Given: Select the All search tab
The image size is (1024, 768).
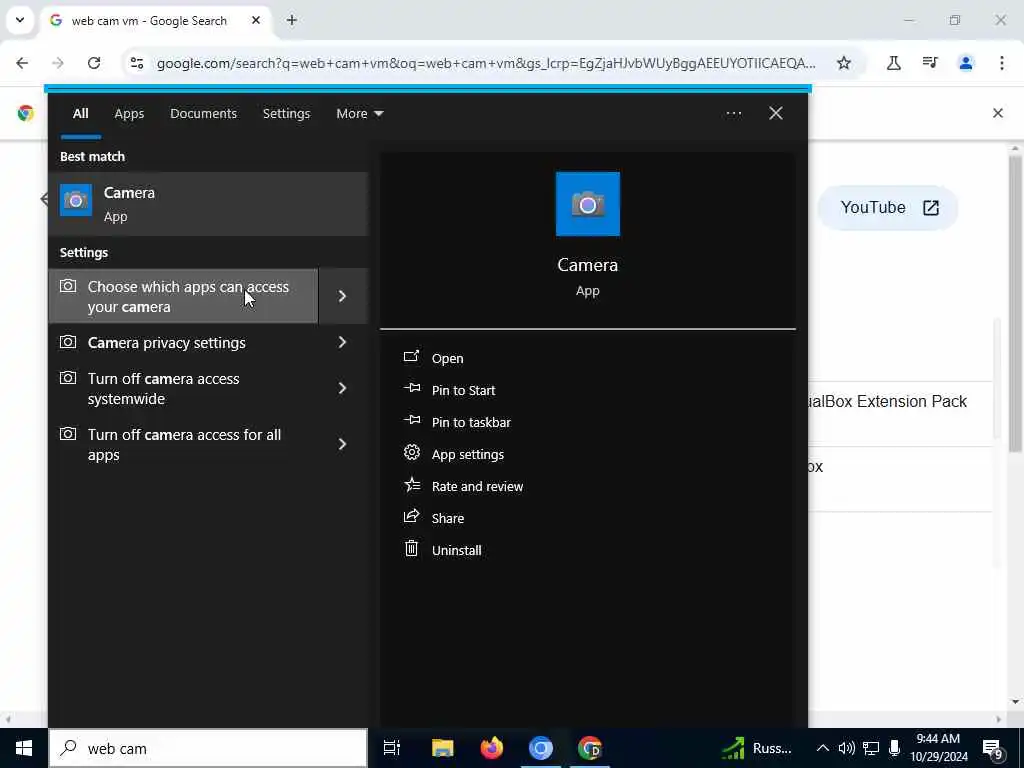Looking at the screenshot, I should 80,114.
